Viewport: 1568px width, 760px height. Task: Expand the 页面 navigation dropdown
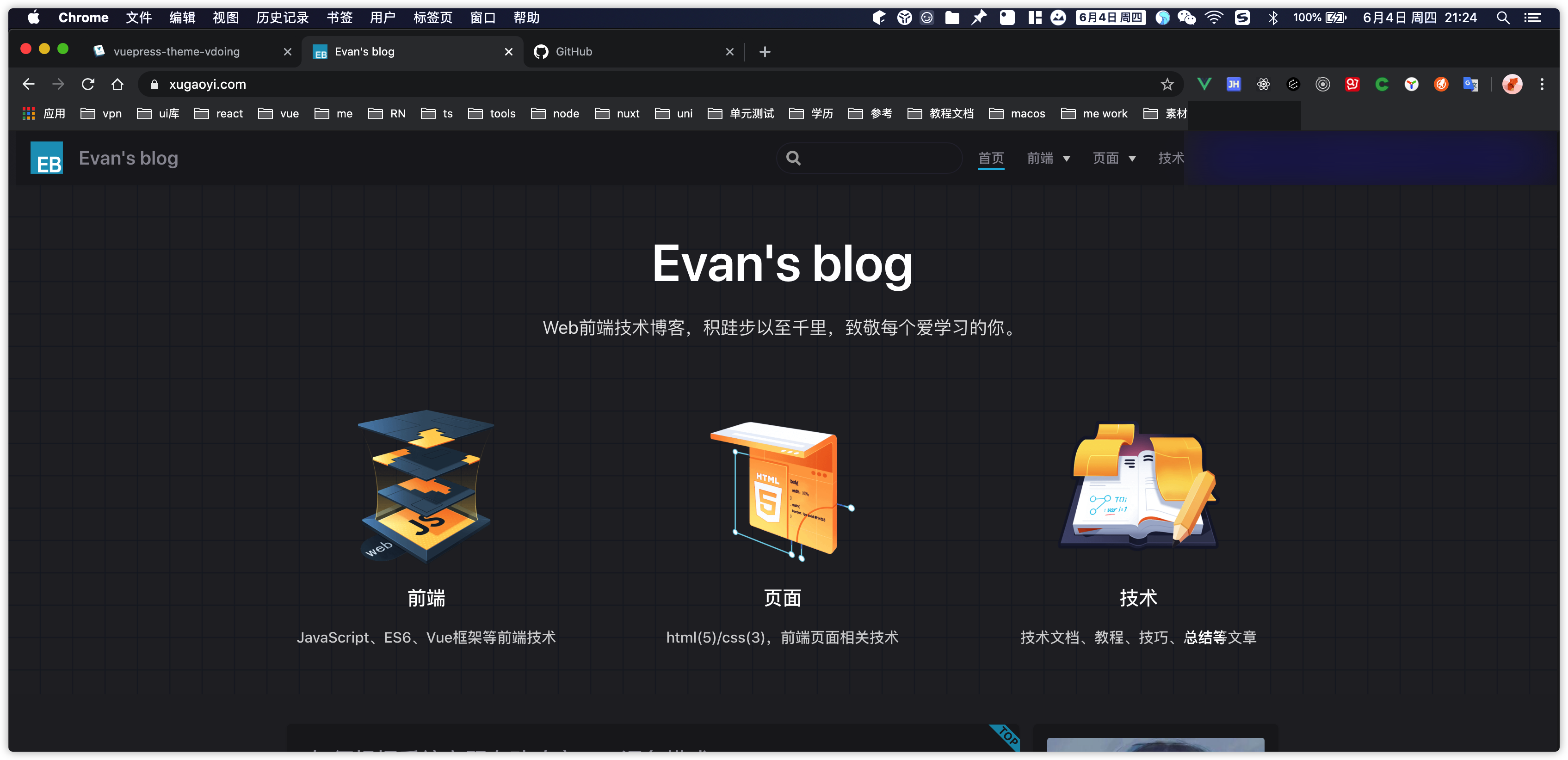pos(1114,158)
